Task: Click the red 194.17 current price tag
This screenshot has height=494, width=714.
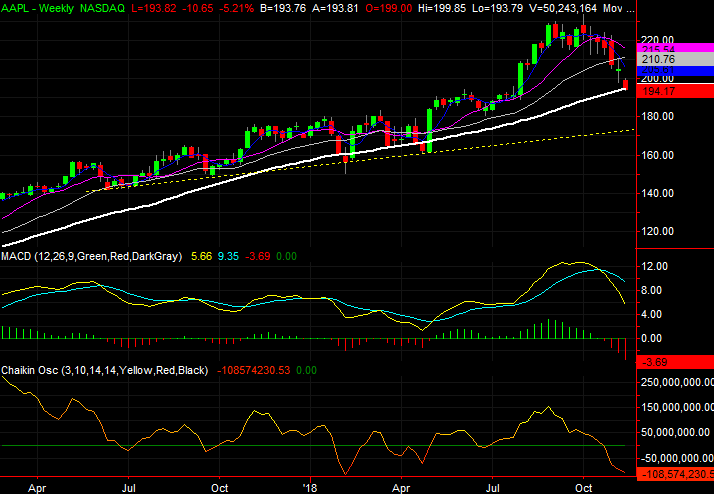Action: coord(675,91)
